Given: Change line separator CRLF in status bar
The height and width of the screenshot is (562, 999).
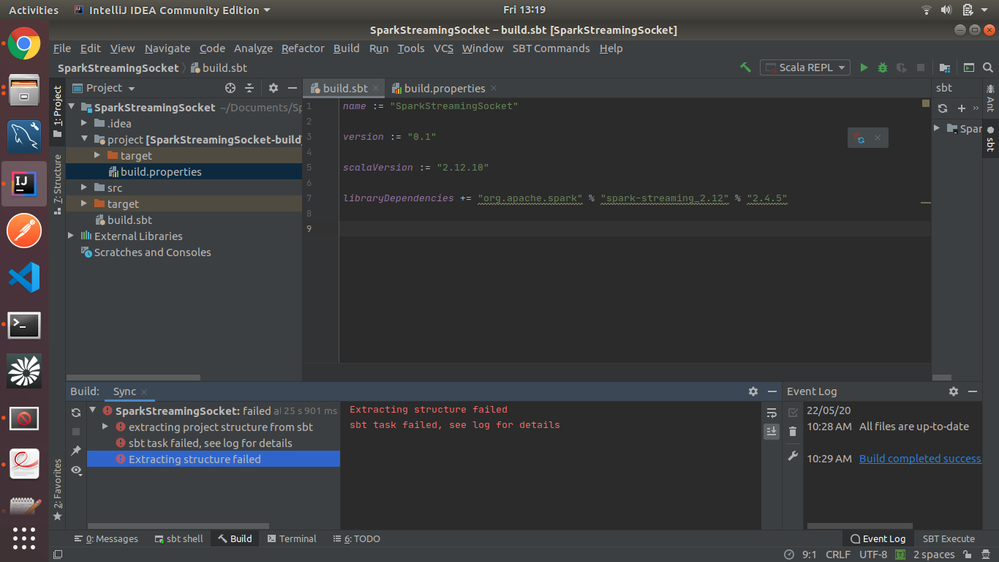Looking at the screenshot, I should tap(838, 554).
